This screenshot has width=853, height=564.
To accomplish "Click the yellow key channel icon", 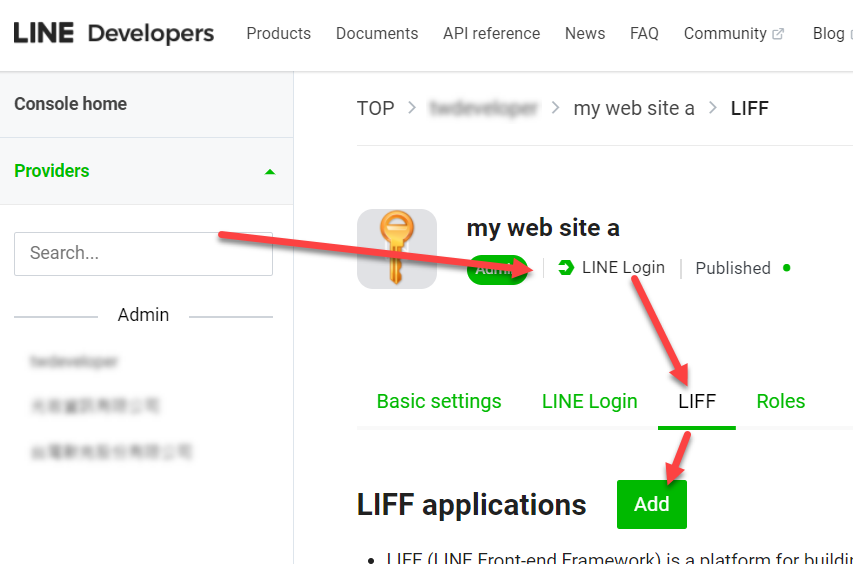I will pyautogui.click(x=397, y=249).
